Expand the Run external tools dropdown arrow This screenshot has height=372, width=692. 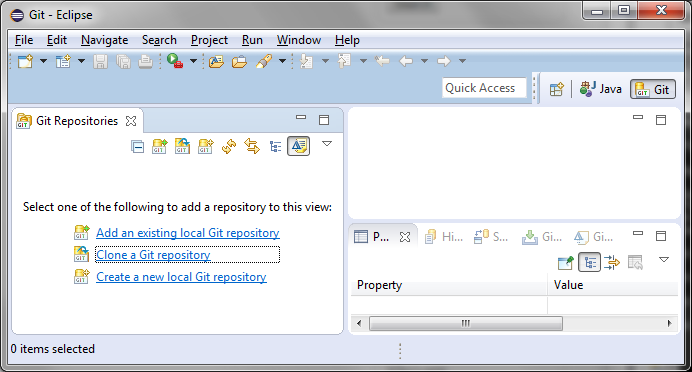pos(193,61)
